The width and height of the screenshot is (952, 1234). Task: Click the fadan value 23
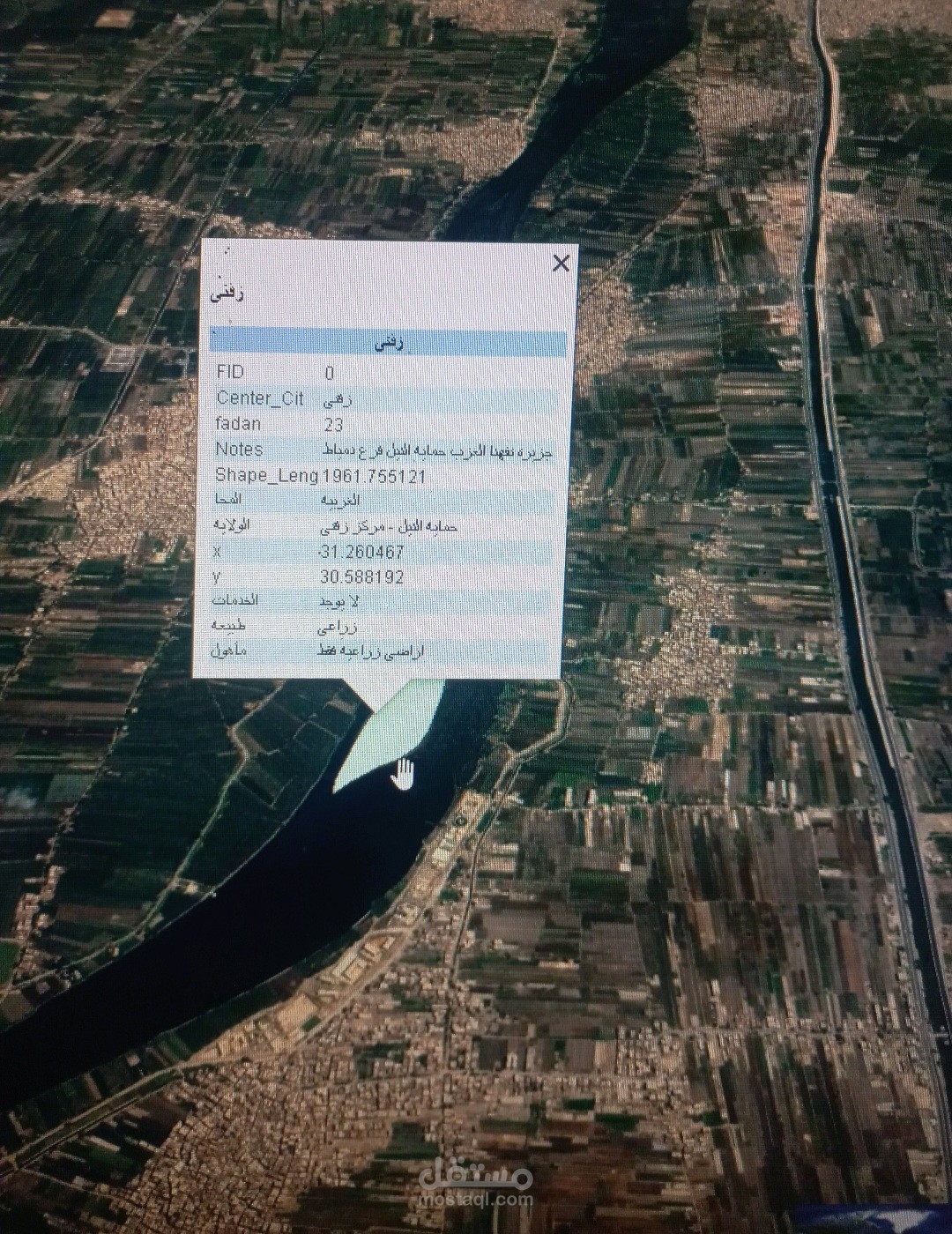click(x=333, y=425)
